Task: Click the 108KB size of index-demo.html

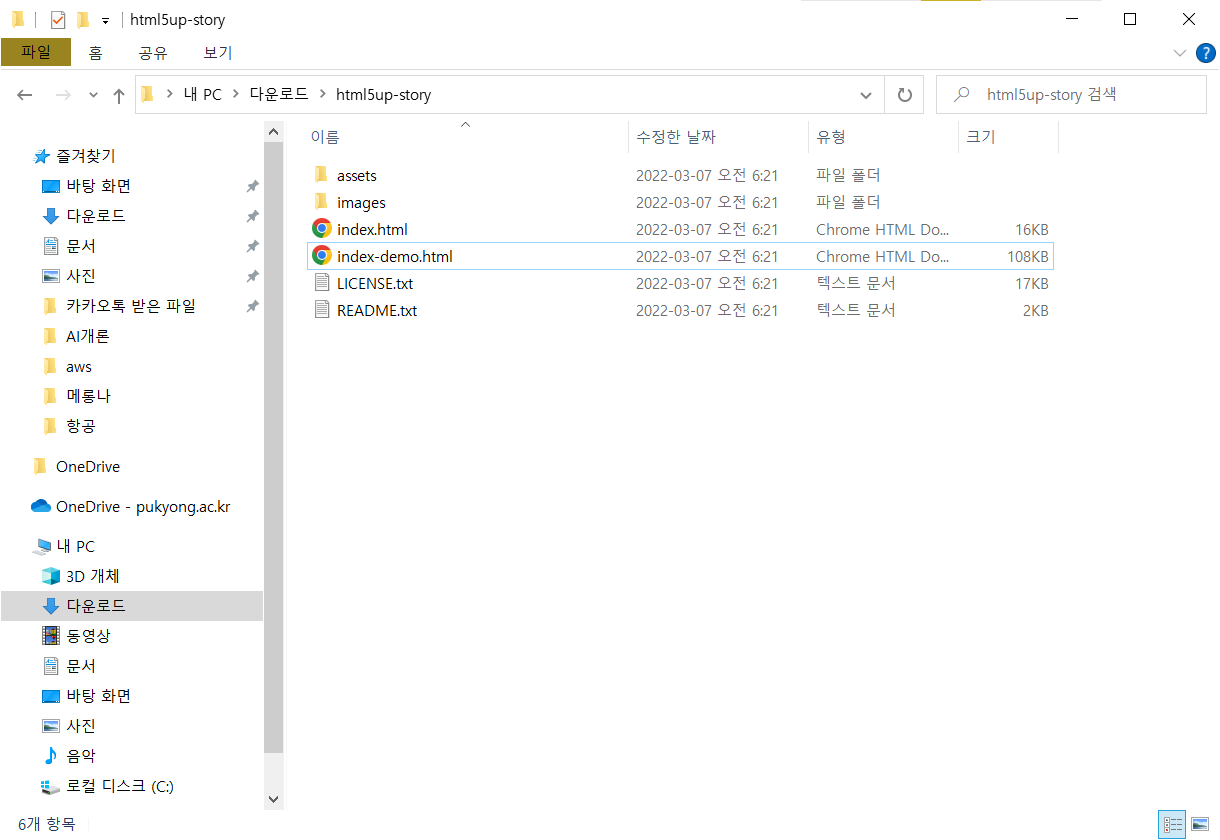Action: [1028, 256]
